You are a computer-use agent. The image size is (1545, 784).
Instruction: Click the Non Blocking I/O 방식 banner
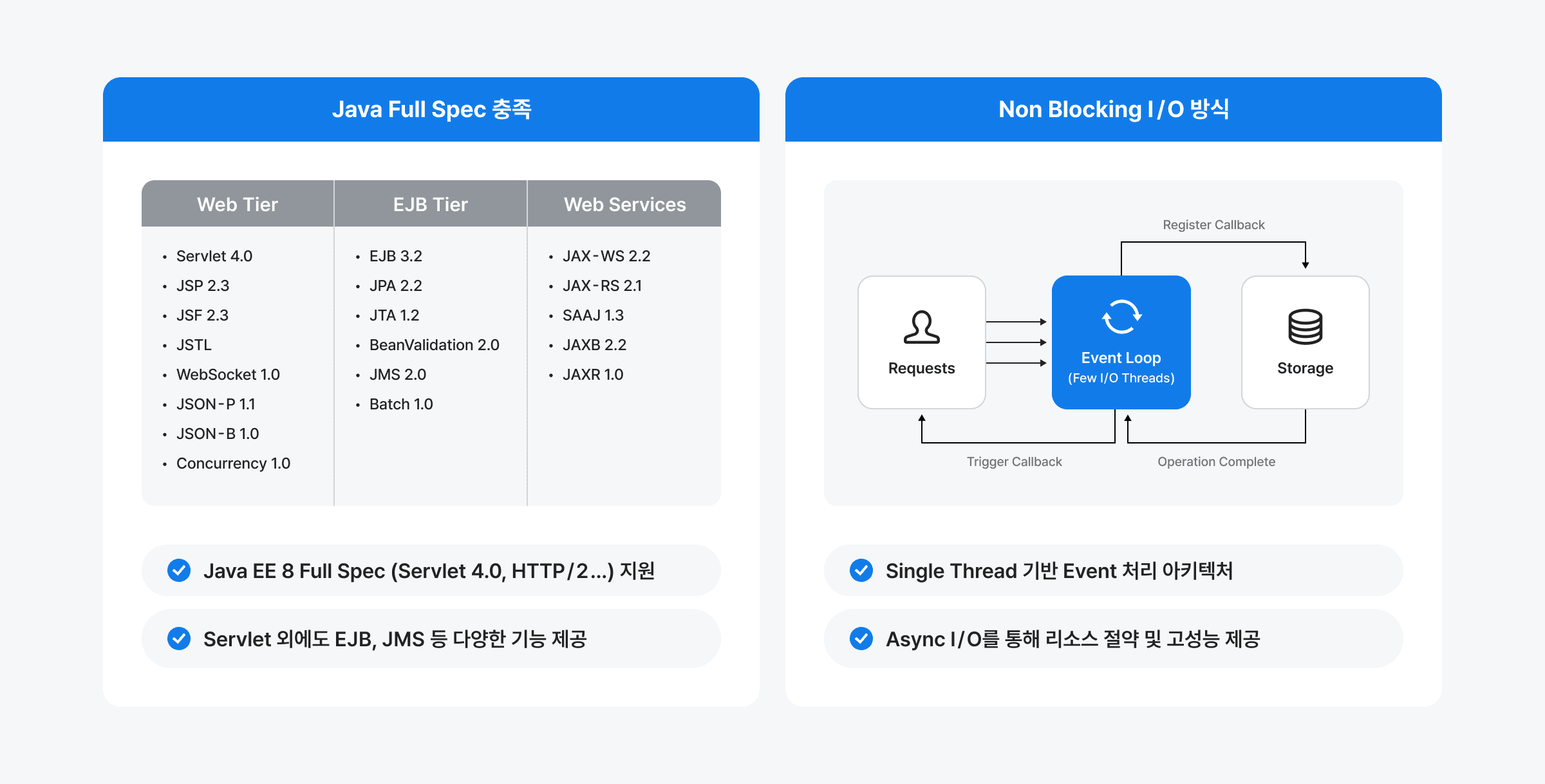[1114, 109]
